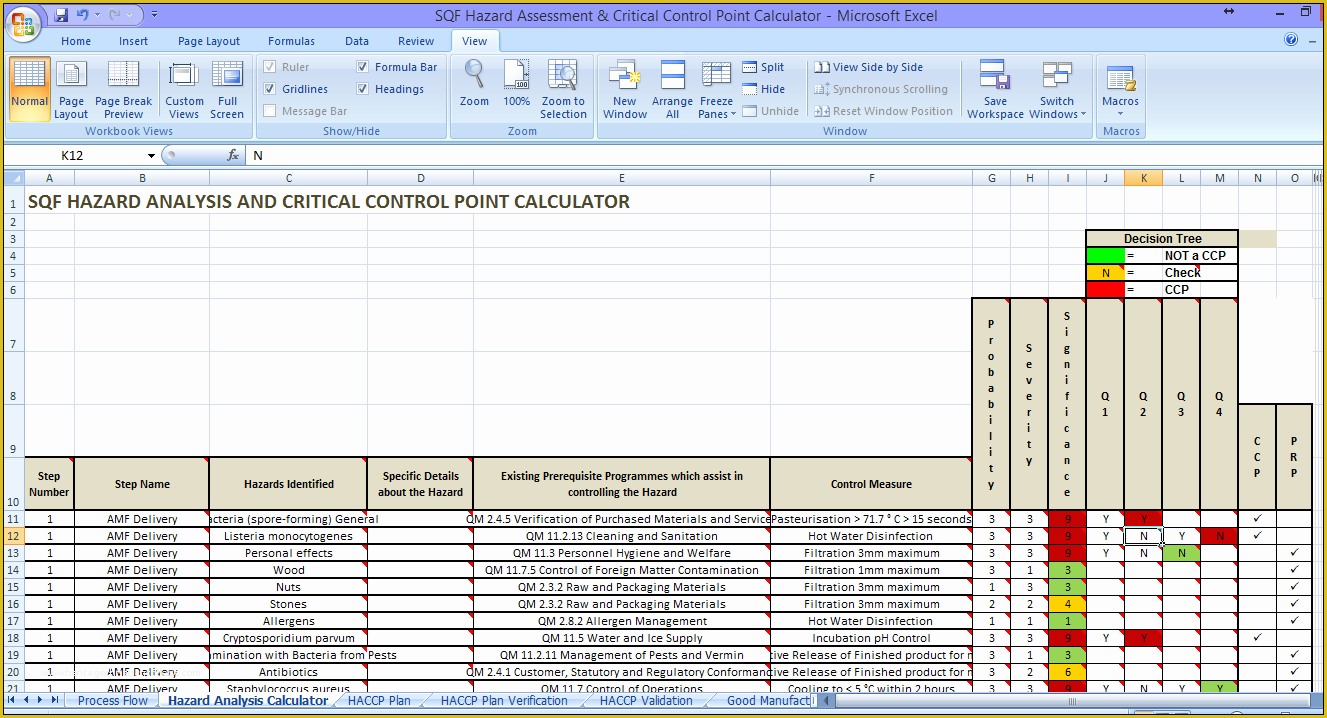This screenshot has height=718, width=1327.
Task: Enter Full Screen view
Action: point(227,89)
